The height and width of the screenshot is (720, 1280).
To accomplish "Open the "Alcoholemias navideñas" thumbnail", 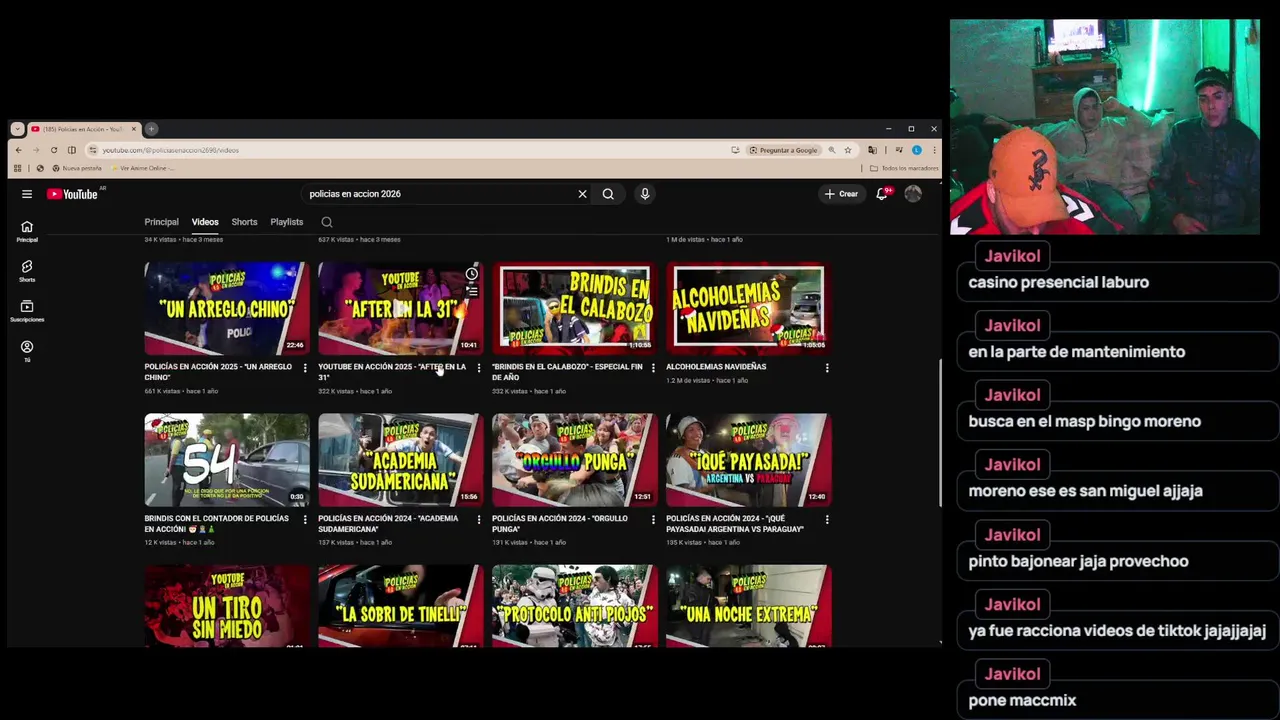I will [x=749, y=308].
